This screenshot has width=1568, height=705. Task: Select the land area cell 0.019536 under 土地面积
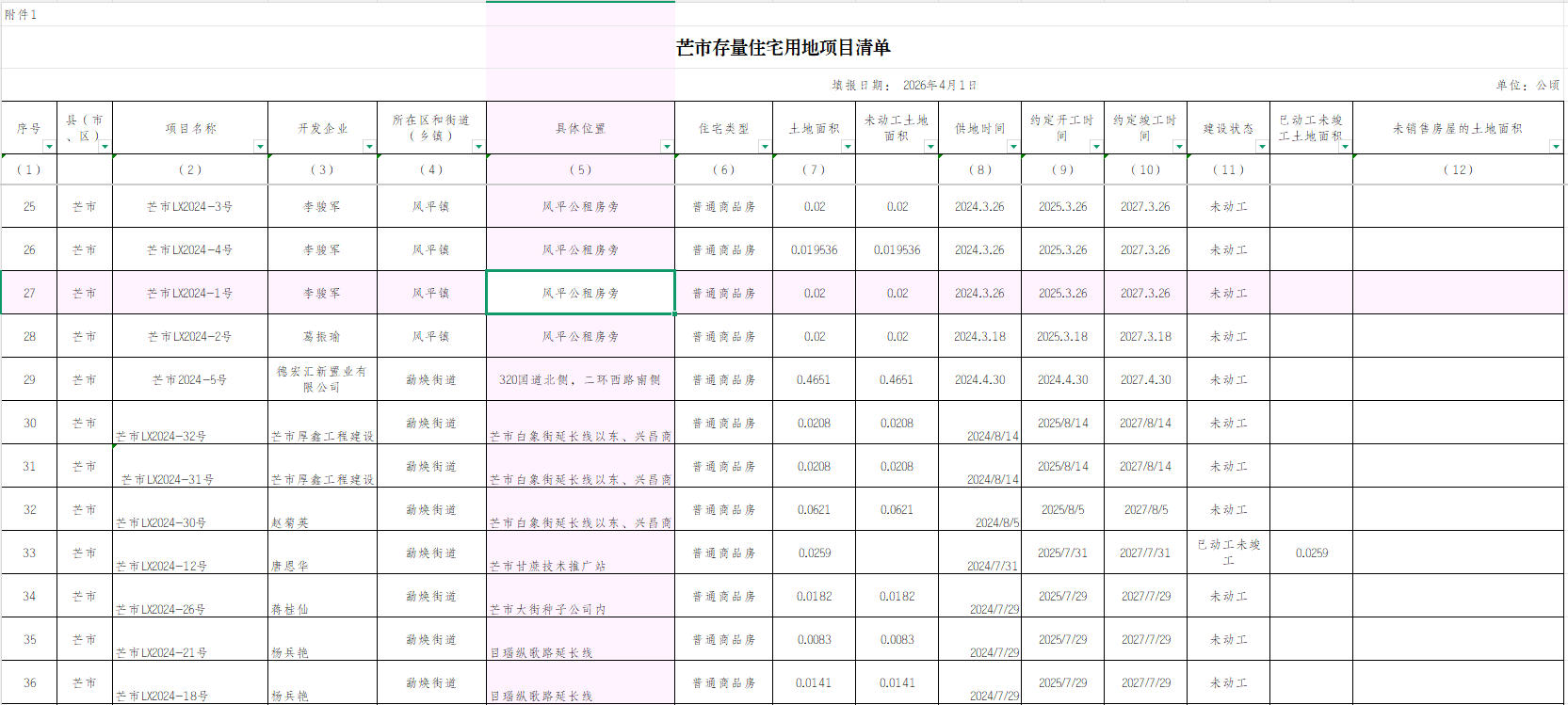tap(814, 250)
